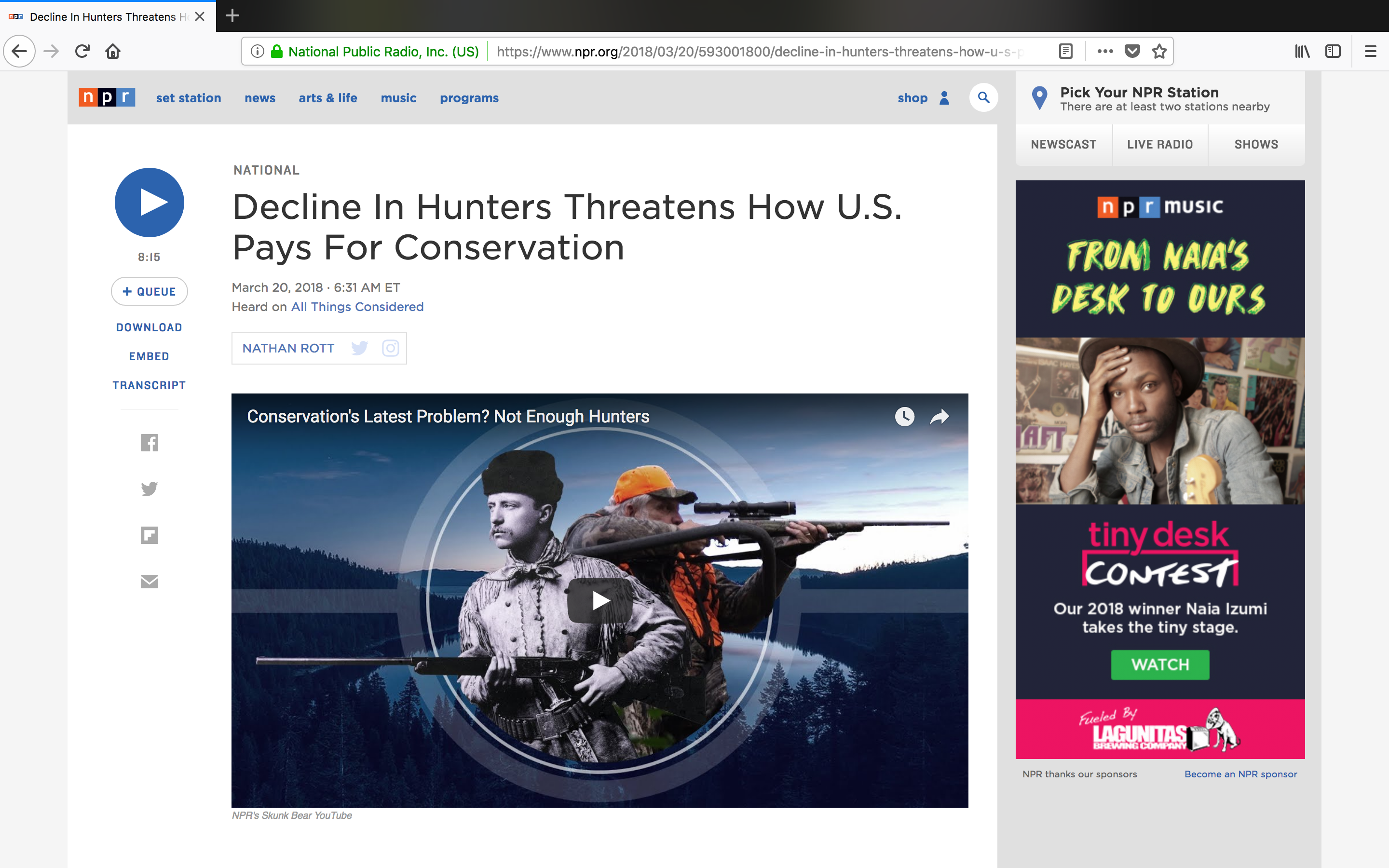Open the All Things Considered link

click(357, 307)
